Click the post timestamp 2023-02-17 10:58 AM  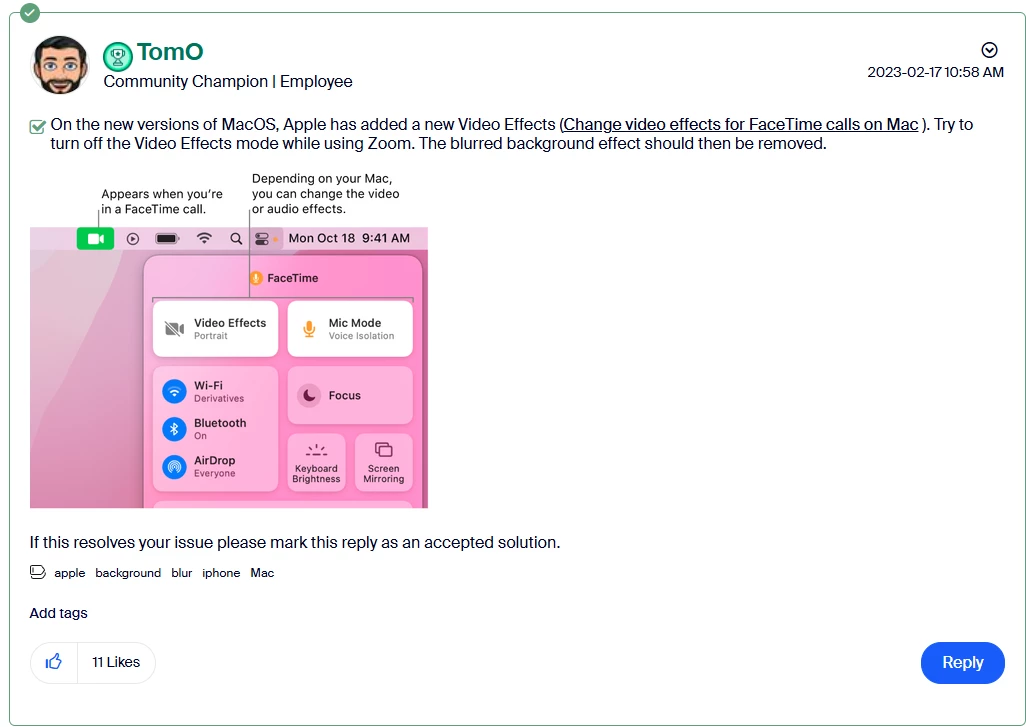[x=936, y=72]
